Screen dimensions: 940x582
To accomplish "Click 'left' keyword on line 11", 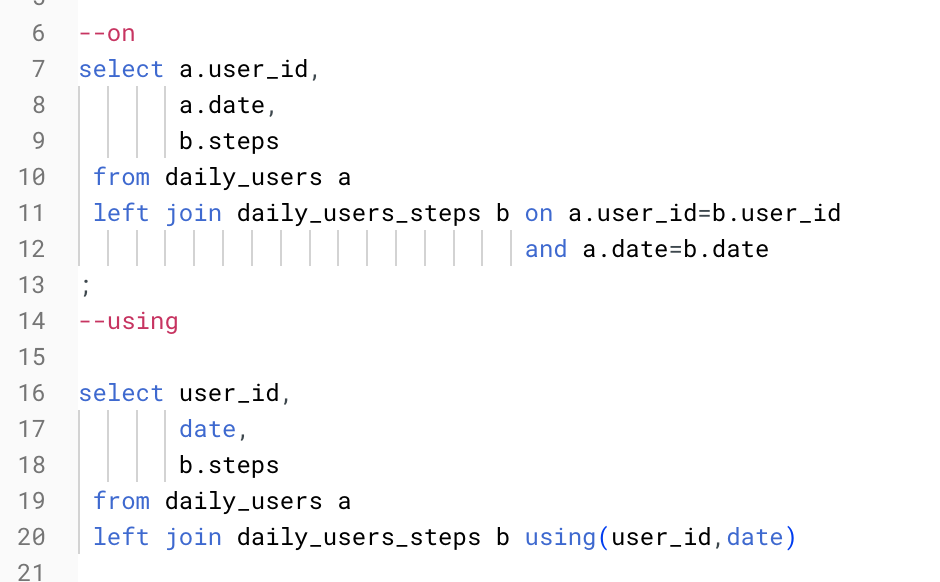I will tap(121, 213).
